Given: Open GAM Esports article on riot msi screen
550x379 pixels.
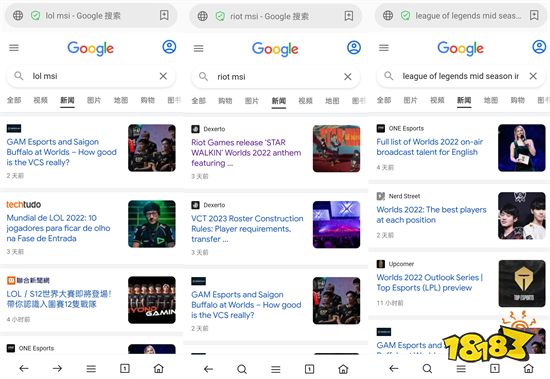Looking at the screenshot, I should (x=246, y=305).
